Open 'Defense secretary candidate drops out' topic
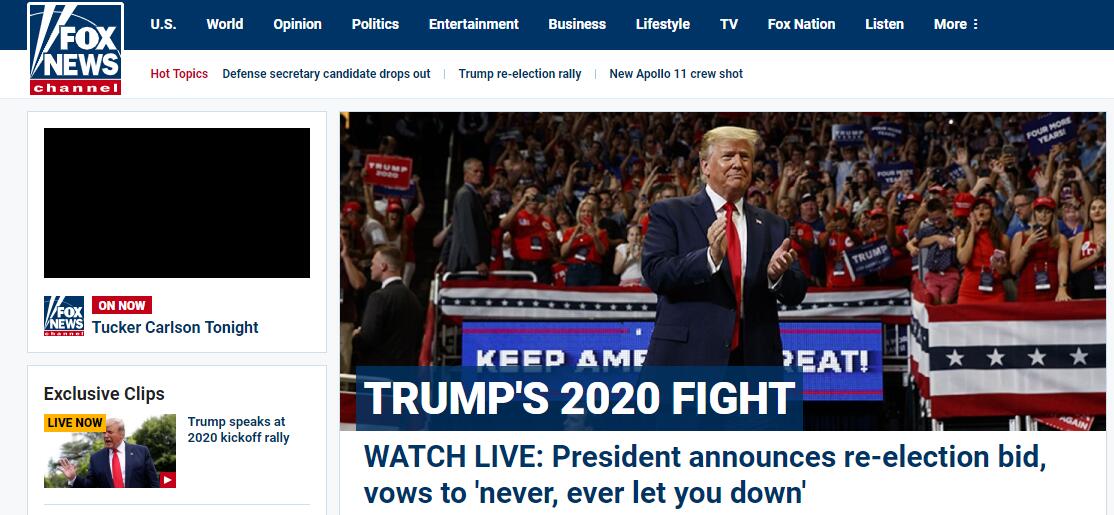Image resolution: width=1114 pixels, height=515 pixels. [x=326, y=74]
